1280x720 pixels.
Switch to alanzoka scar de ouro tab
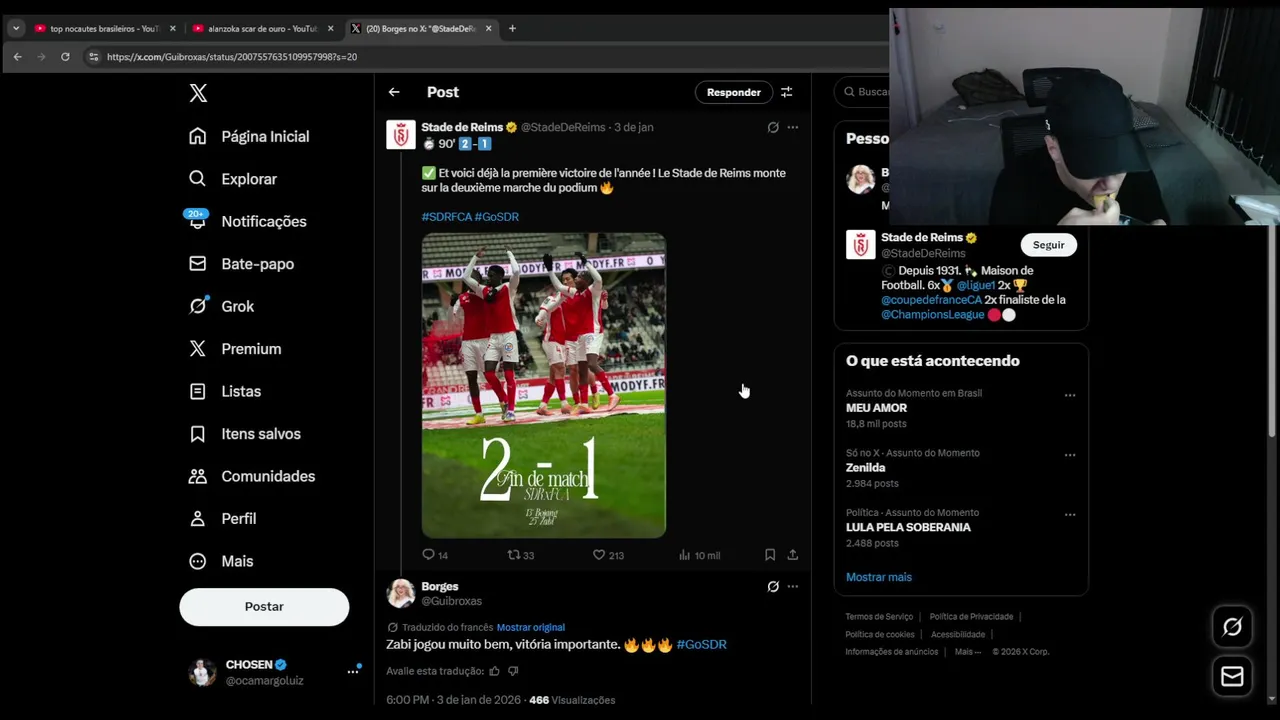(263, 29)
